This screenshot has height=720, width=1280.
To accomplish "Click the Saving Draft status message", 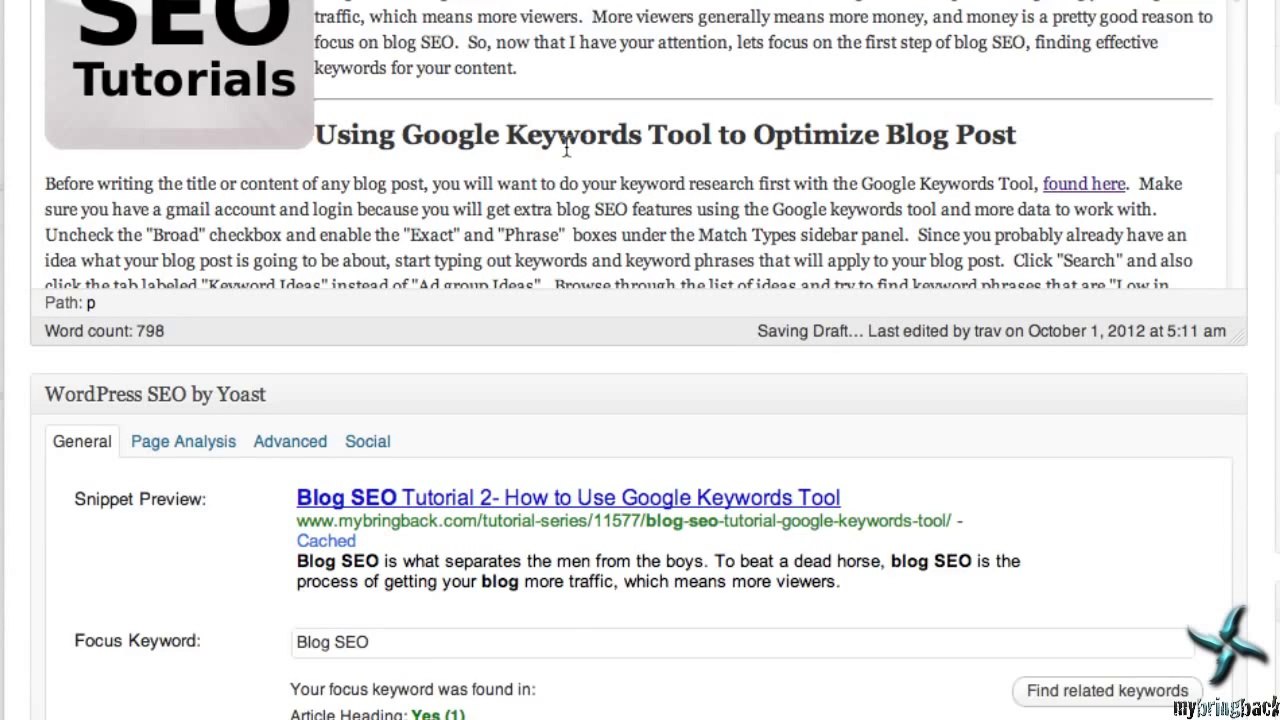I will [x=810, y=331].
